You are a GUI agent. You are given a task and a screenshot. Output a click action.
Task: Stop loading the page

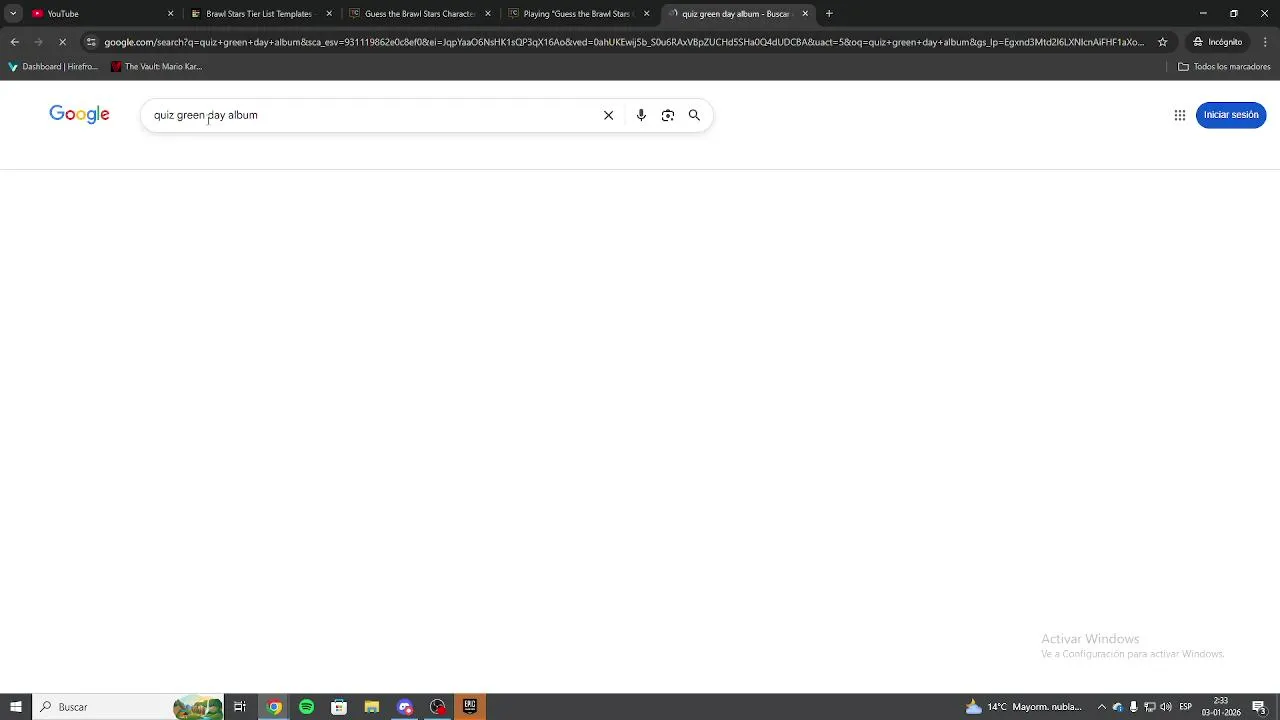click(62, 42)
